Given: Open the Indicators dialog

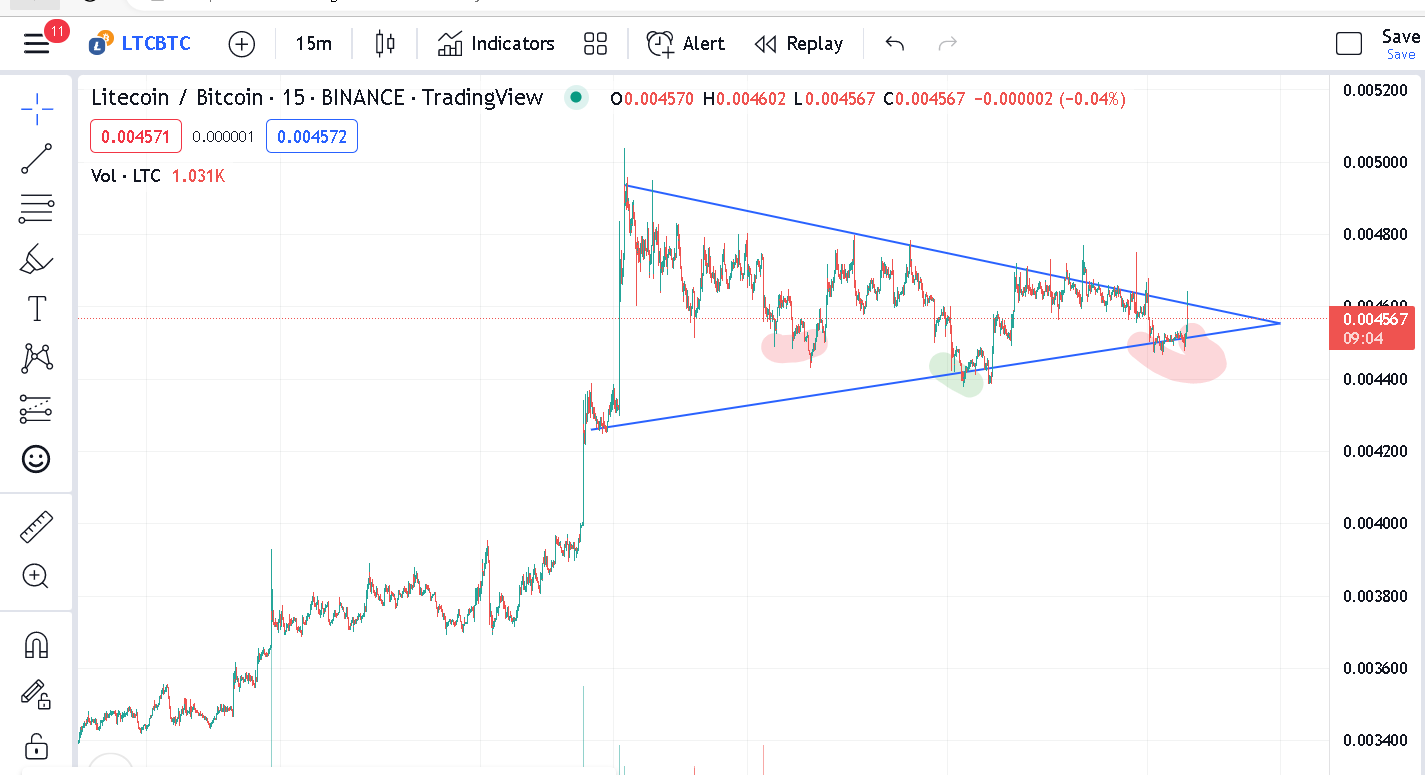Looking at the screenshot, I should [x=496, y=43].
